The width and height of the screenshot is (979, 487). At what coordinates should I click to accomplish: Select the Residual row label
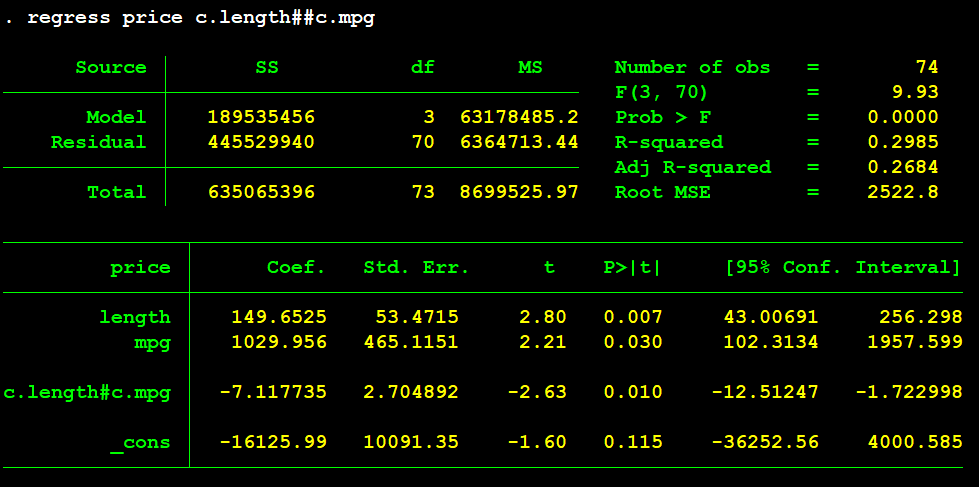tap(98, 142)
